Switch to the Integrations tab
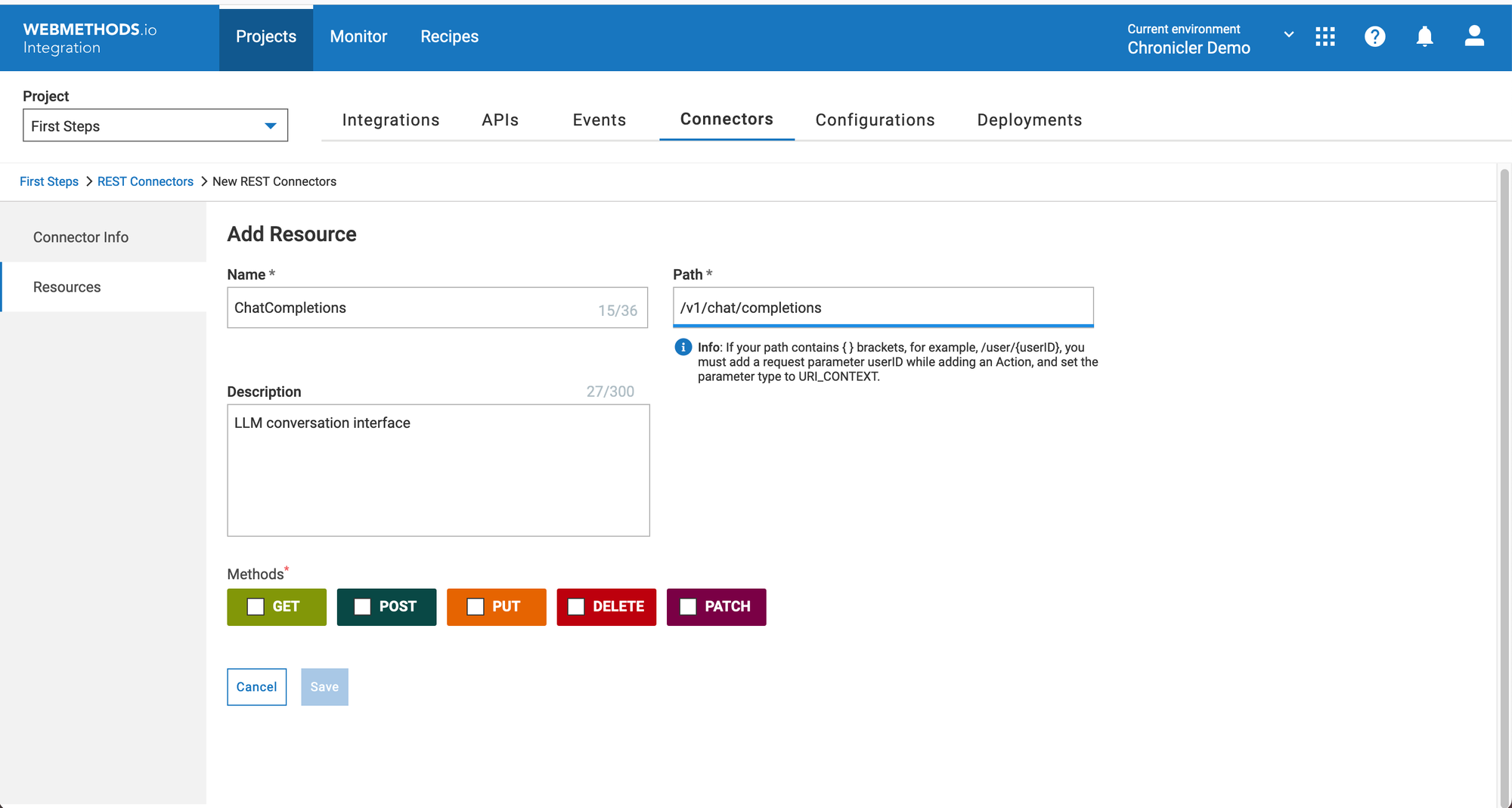Image resolution: width=1512 pixels, height=808 pixels. coord(390,120)
